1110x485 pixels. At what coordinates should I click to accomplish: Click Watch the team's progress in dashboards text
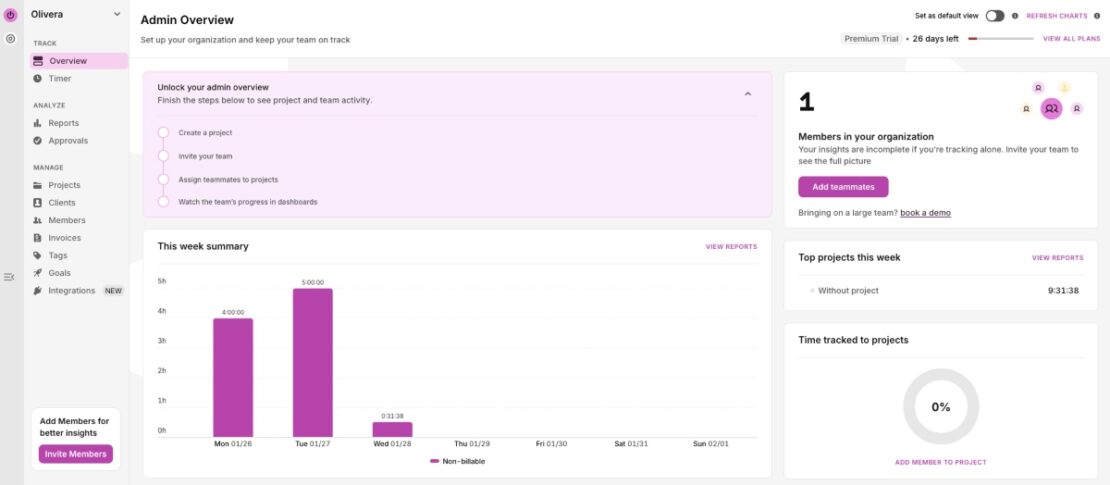pos(248,202)
